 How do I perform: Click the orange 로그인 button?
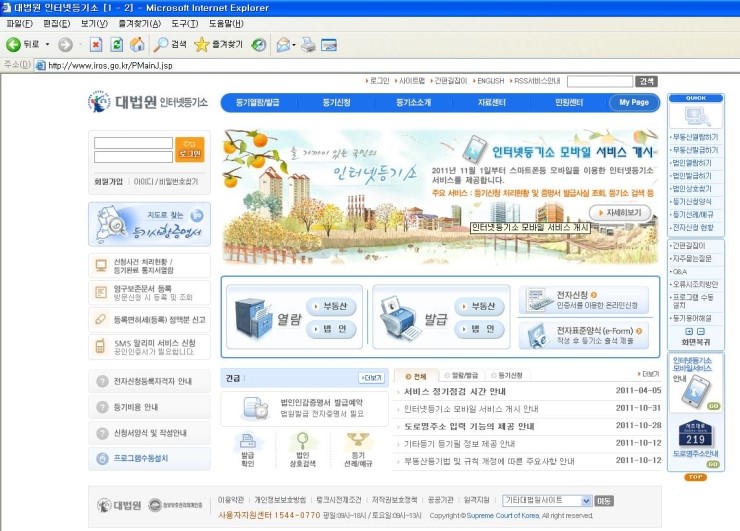190,150
